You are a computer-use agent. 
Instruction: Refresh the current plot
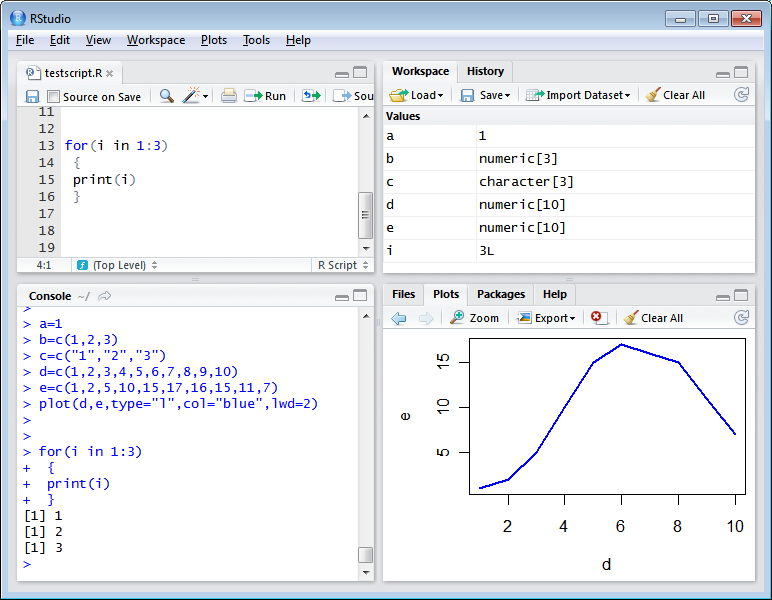pos(741,317)
